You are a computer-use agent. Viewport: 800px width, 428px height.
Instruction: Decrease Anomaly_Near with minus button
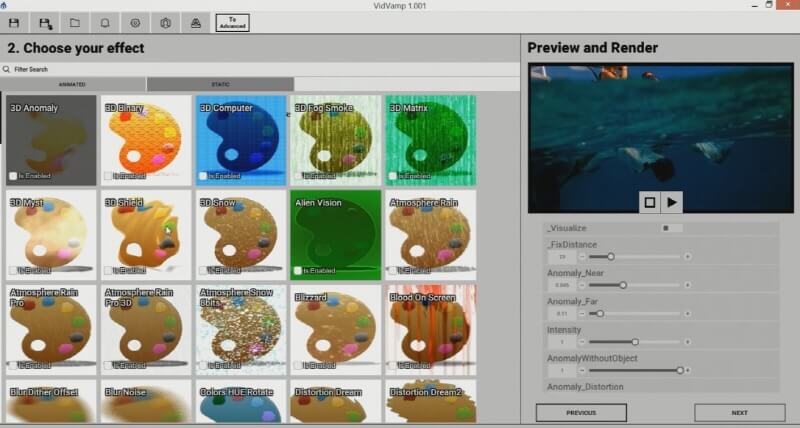582,285
